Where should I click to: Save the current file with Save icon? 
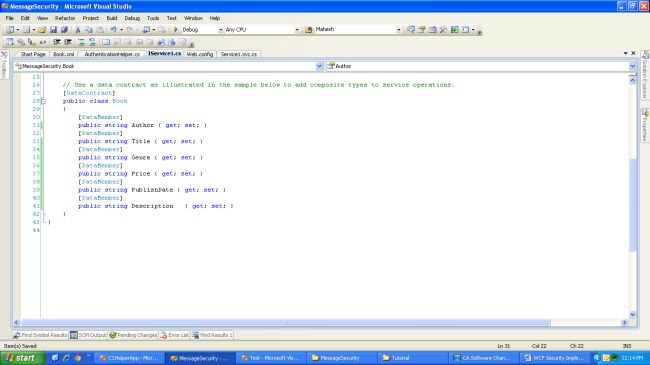click(53, 30)
